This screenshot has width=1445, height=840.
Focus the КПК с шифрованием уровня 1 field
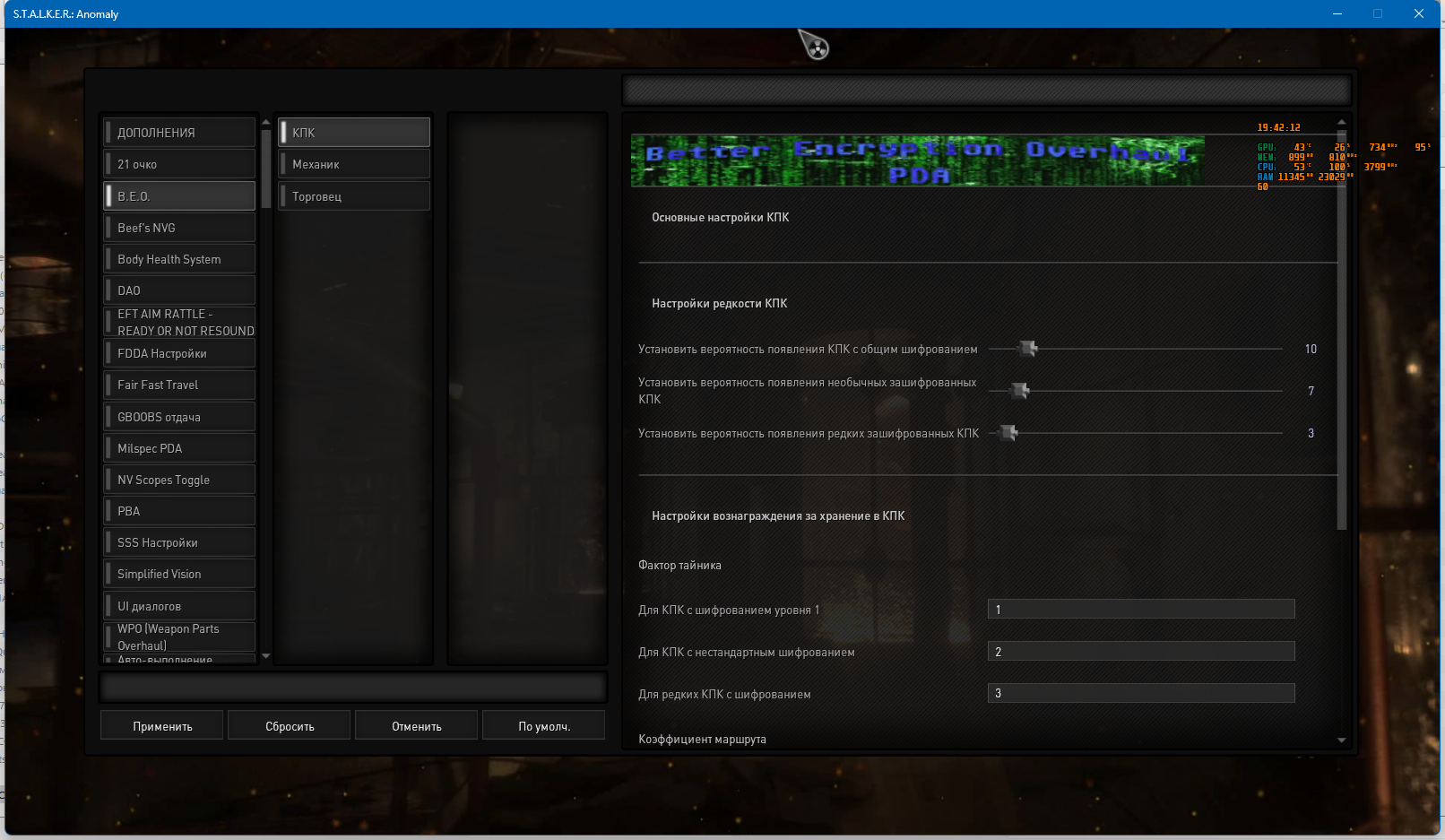click(1141, 610)
